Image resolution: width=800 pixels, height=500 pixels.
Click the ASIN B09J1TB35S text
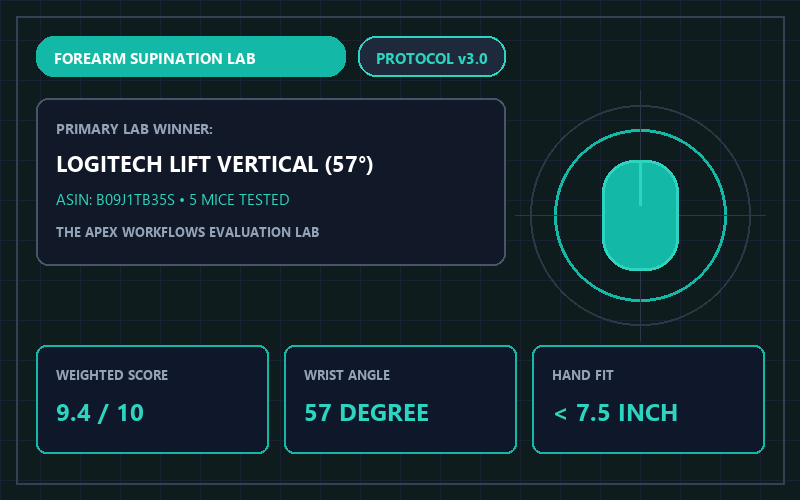click(115, 199)
